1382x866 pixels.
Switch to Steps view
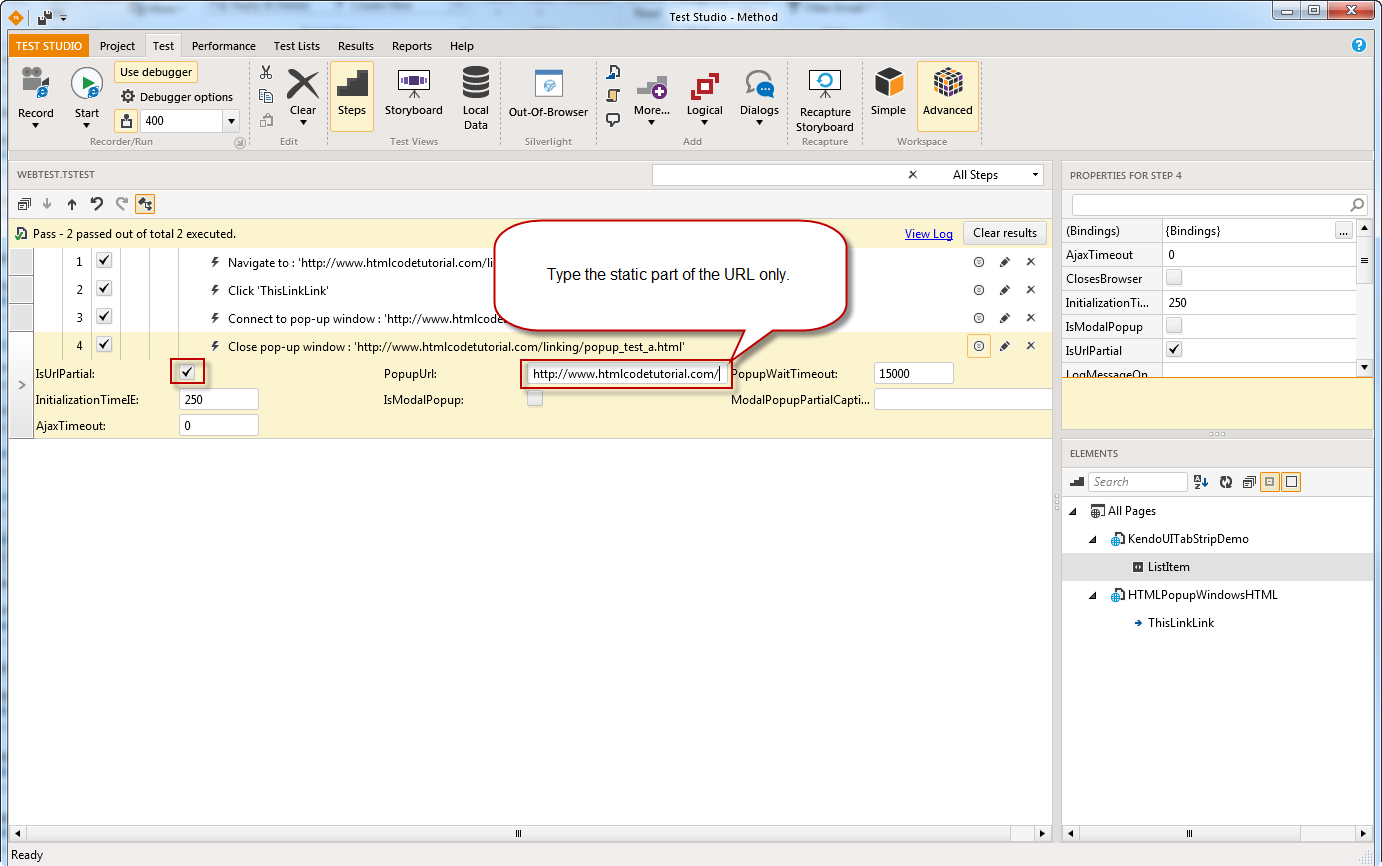352,96
